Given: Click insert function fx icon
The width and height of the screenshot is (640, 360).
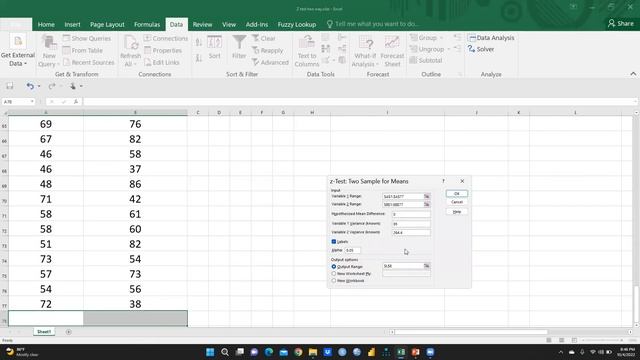Looking at the screenshot, I should pyautogui.click(x=76, y=102).
